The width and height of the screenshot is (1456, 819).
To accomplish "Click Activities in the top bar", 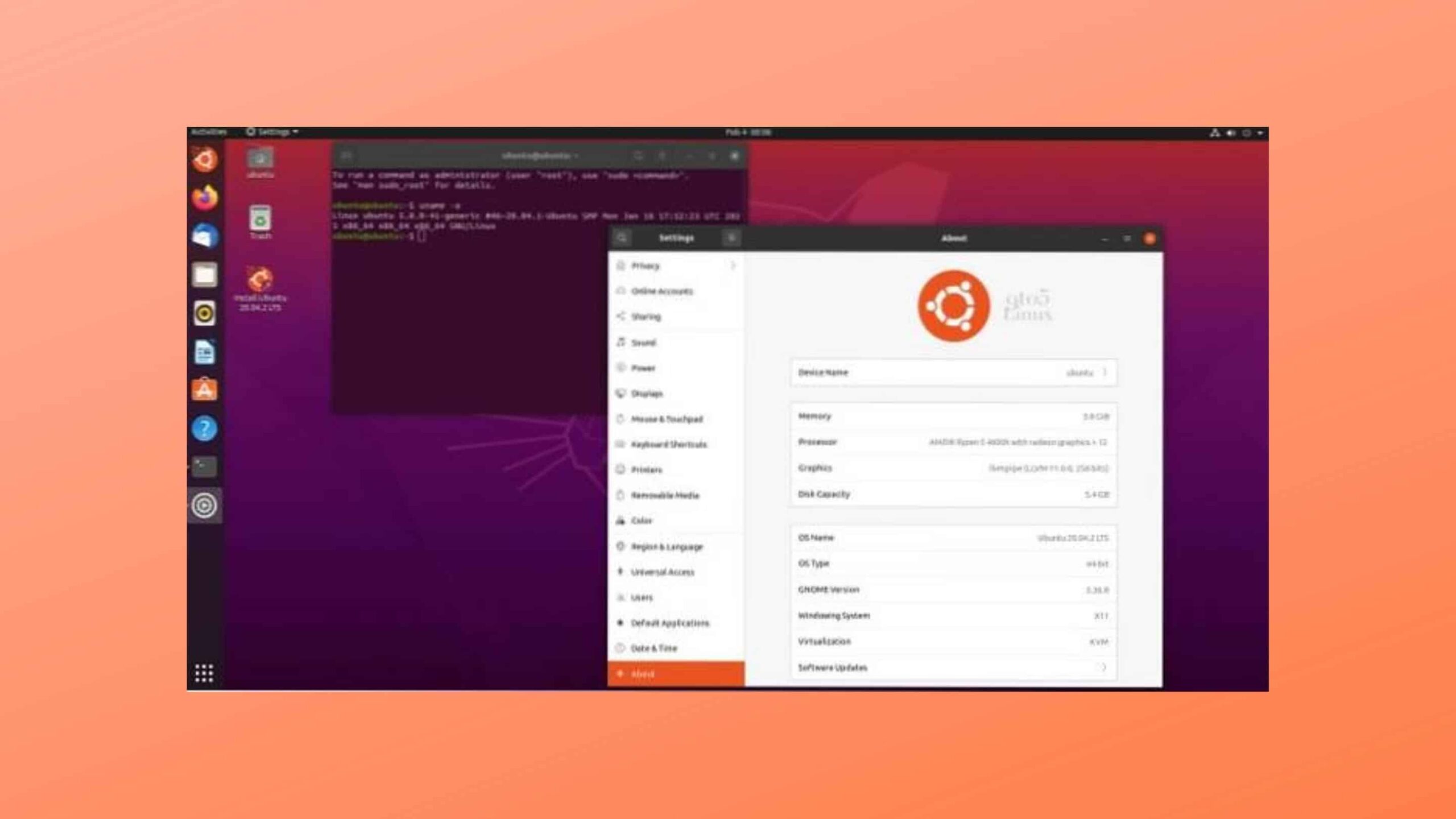I will coord(209,132).
